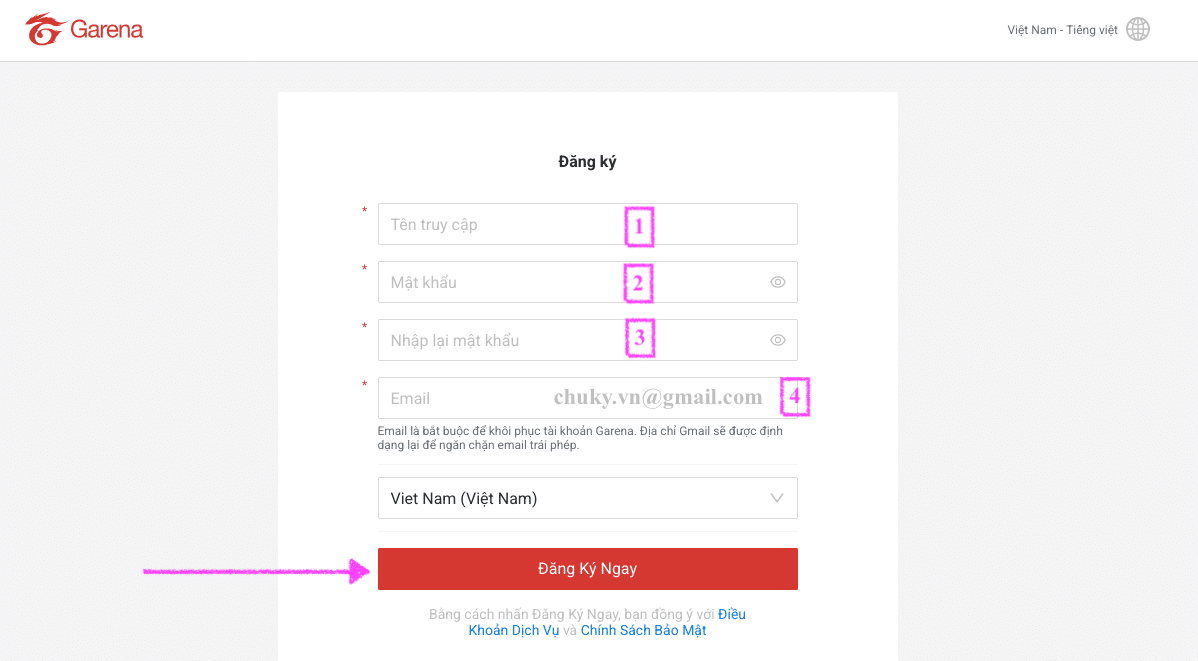
Task: Click the Việt Nam - Tiếng việt language label
Action: click(1062, 30)
